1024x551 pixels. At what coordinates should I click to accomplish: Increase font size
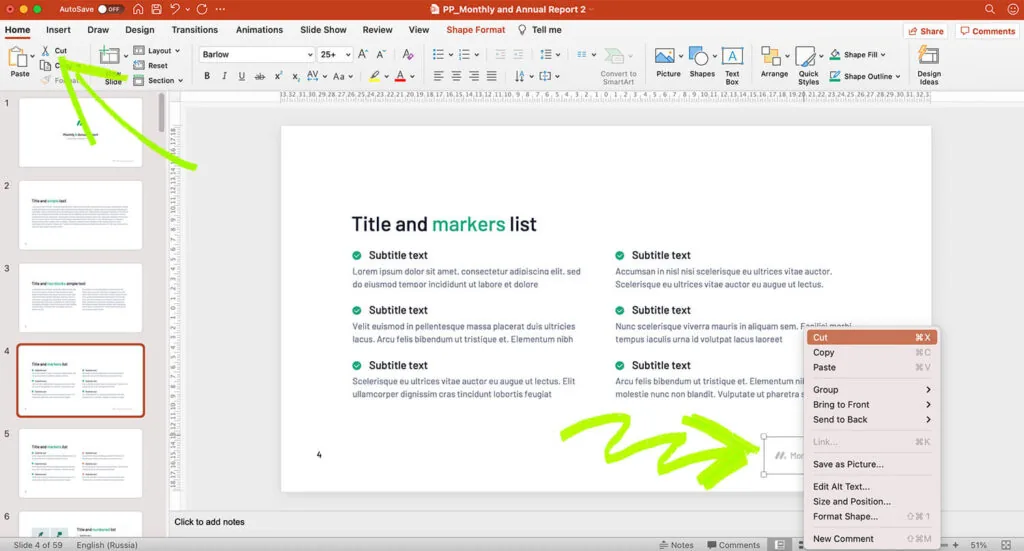(362, 54)
